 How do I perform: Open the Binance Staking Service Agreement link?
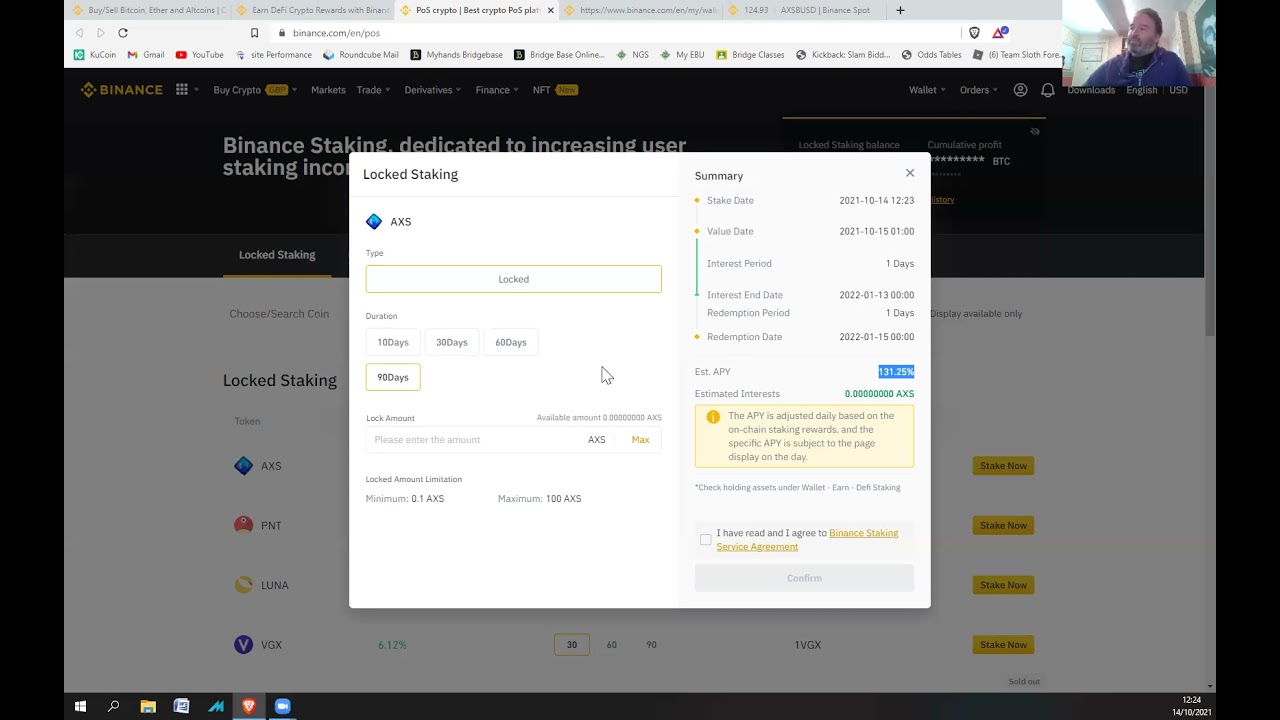pyautogui.click(x=807, y=540)
